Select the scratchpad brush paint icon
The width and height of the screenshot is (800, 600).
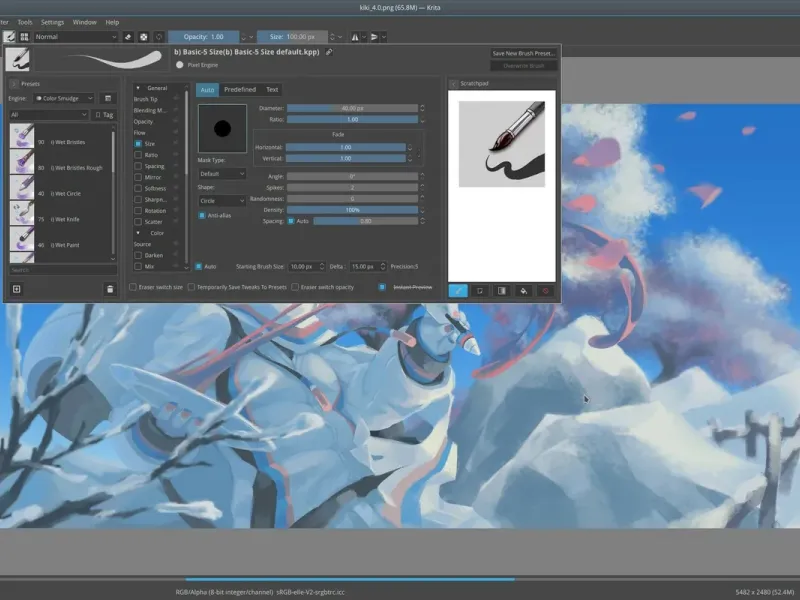458,291
